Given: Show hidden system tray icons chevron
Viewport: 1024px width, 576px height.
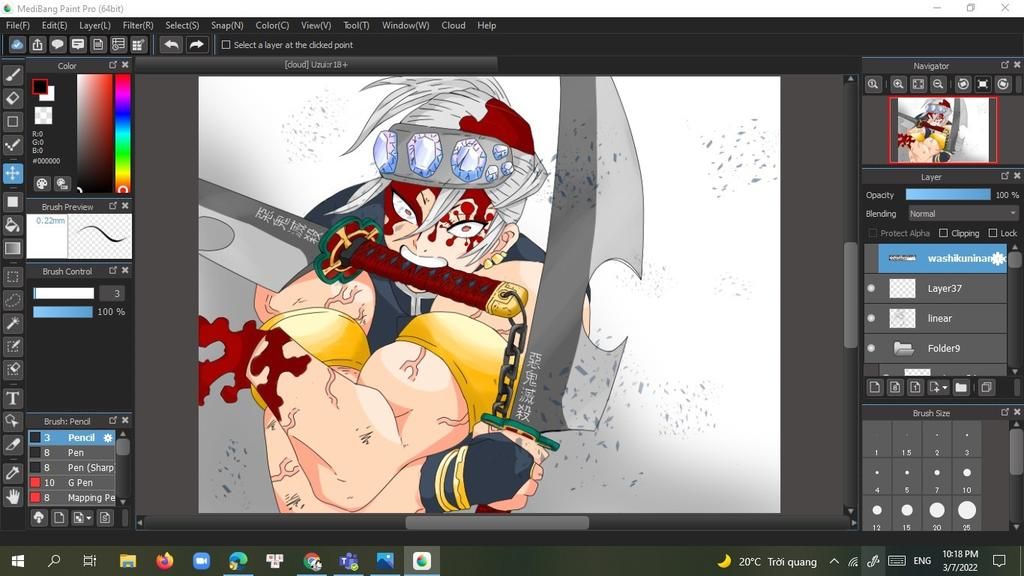Looking at the screenshot, I should (834, 561).
